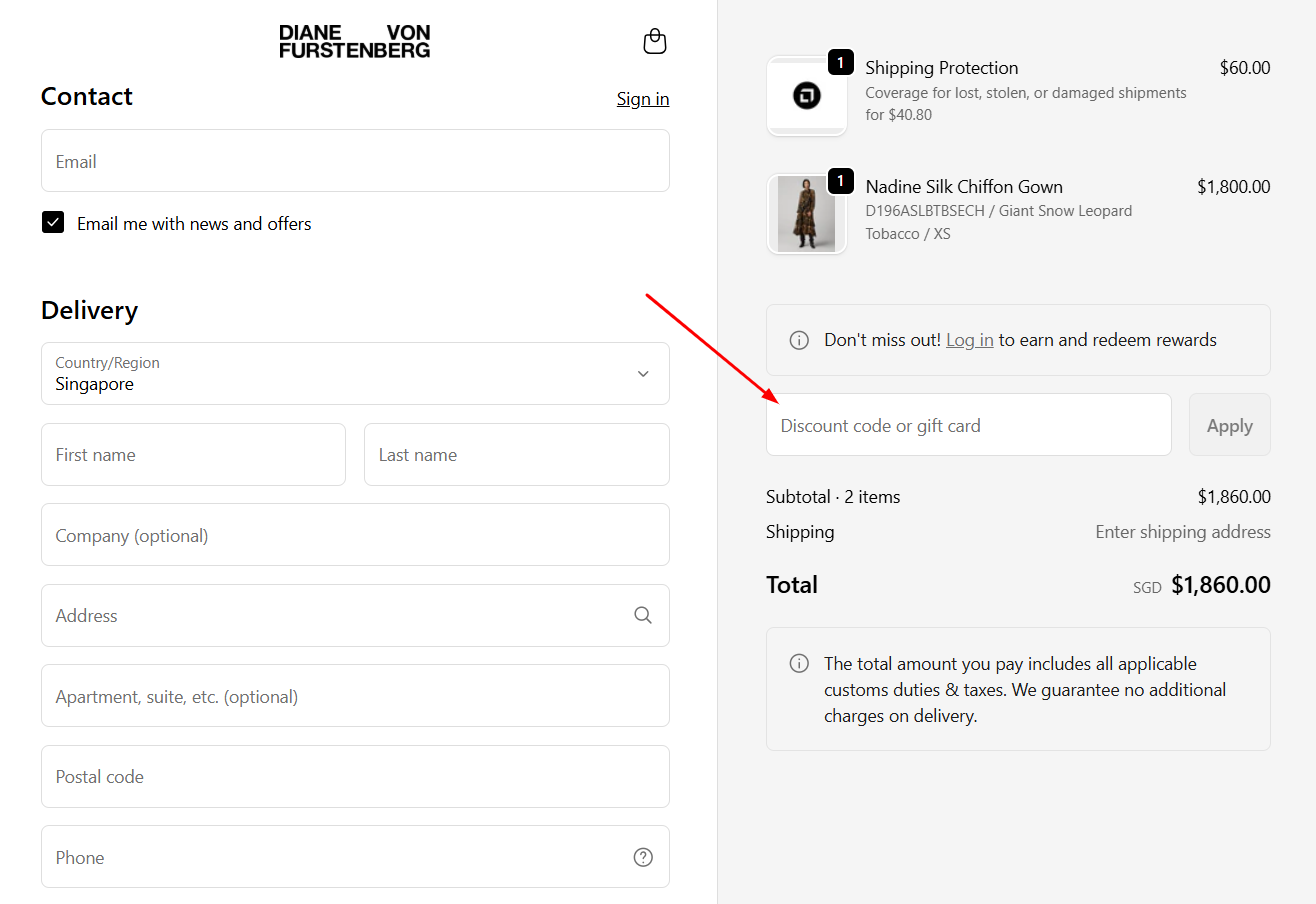Click the Diane von Furstenberg logo
Screen dimensions: 1316x904
click(x=354, y=41)
